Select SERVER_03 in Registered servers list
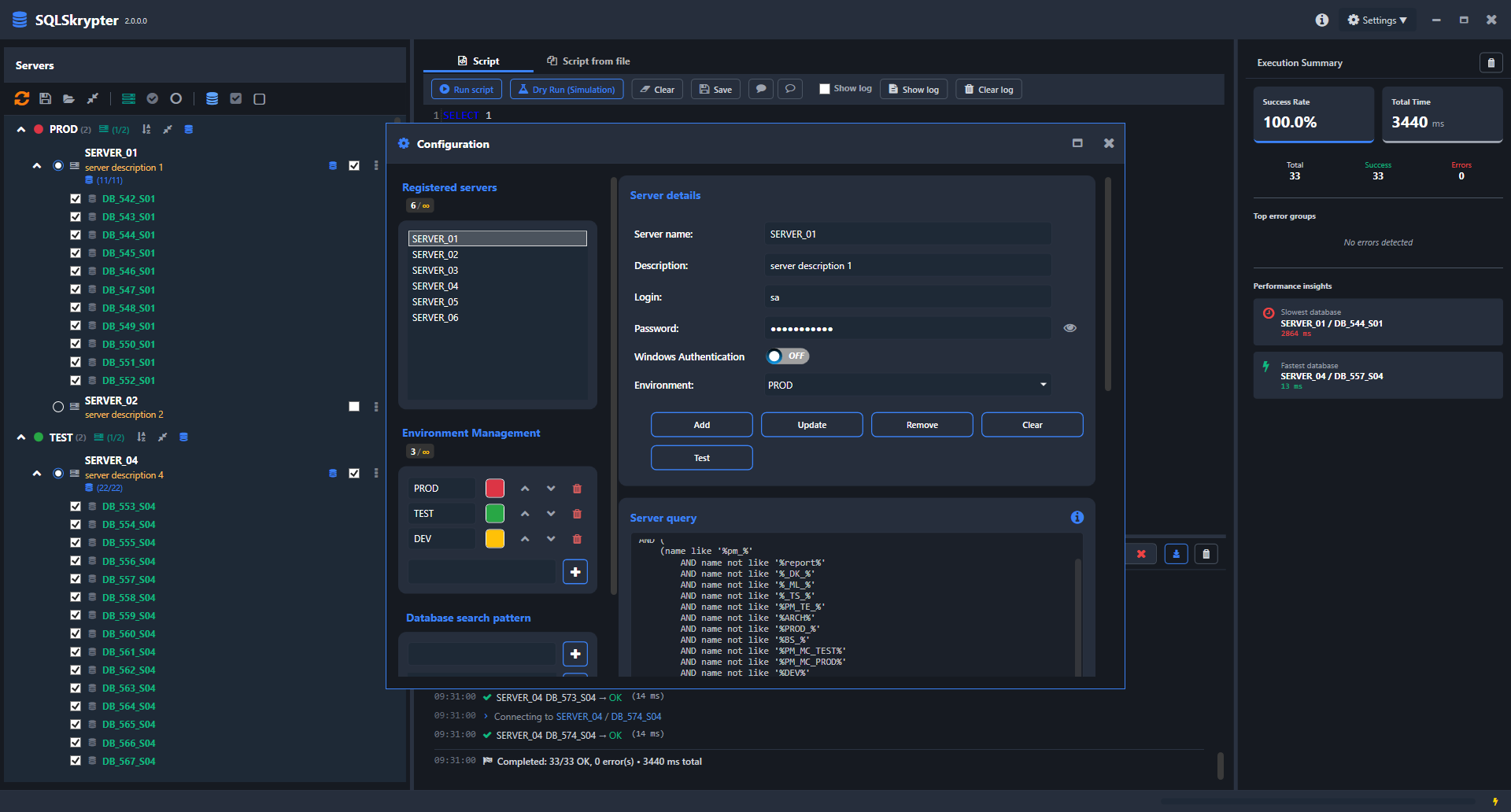 497,270
